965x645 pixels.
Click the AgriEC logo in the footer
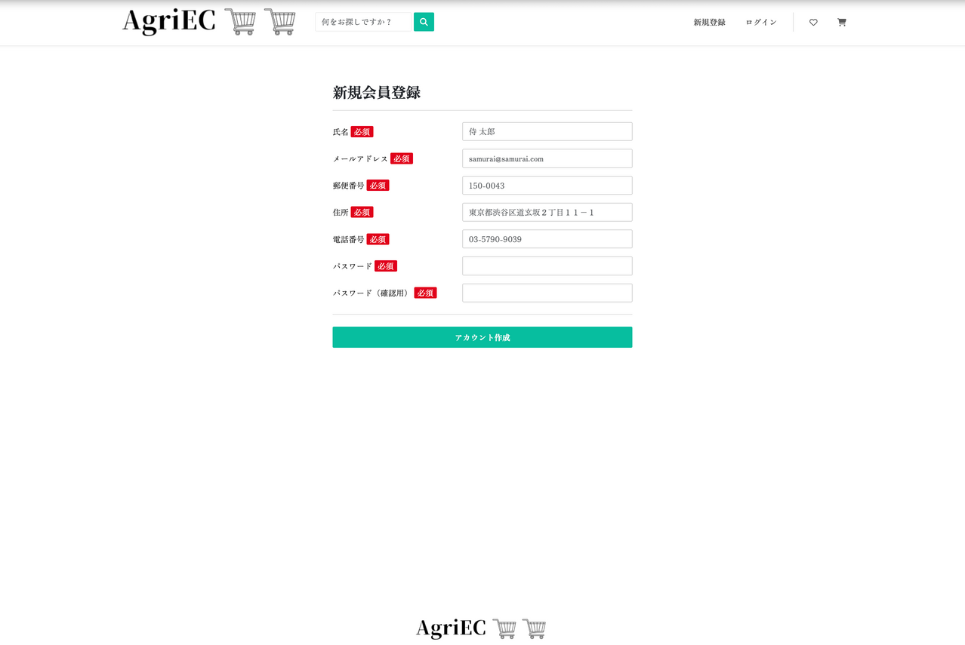481,628
